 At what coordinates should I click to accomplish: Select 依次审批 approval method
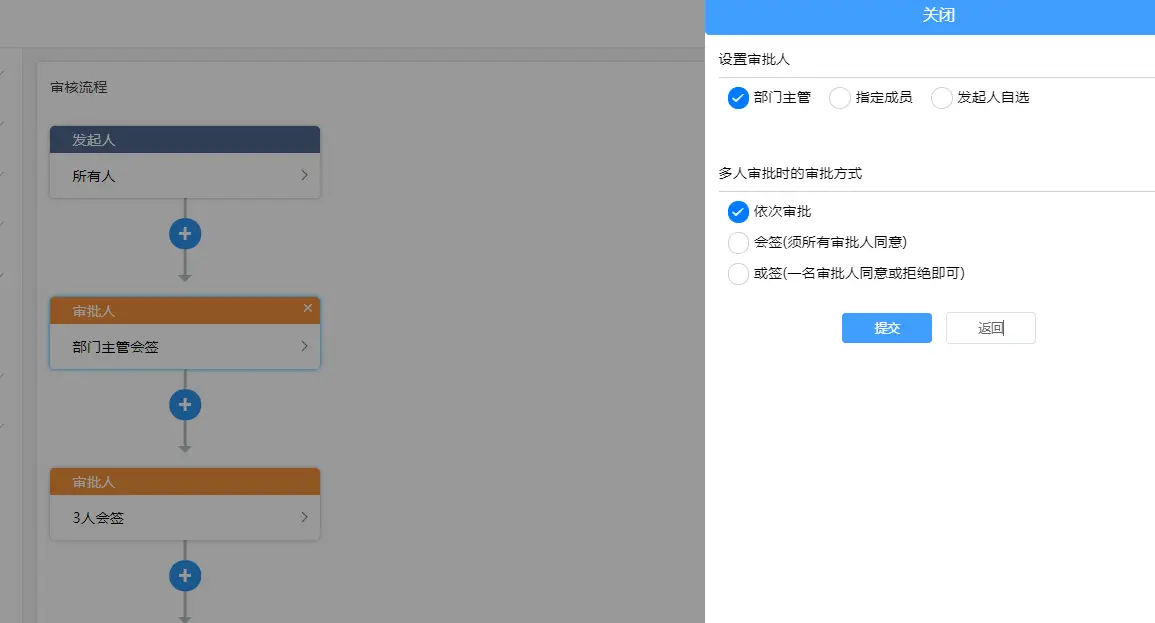click(x=738, y=212)
